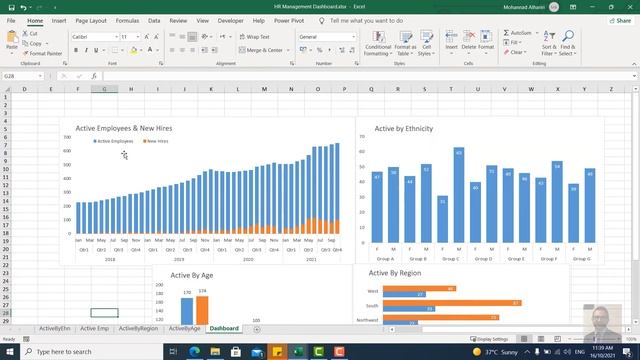The height and width of the screenshot is (360, 640).
Task: Open the Merge & Center dropdown arrow
Action: point(288,50)
